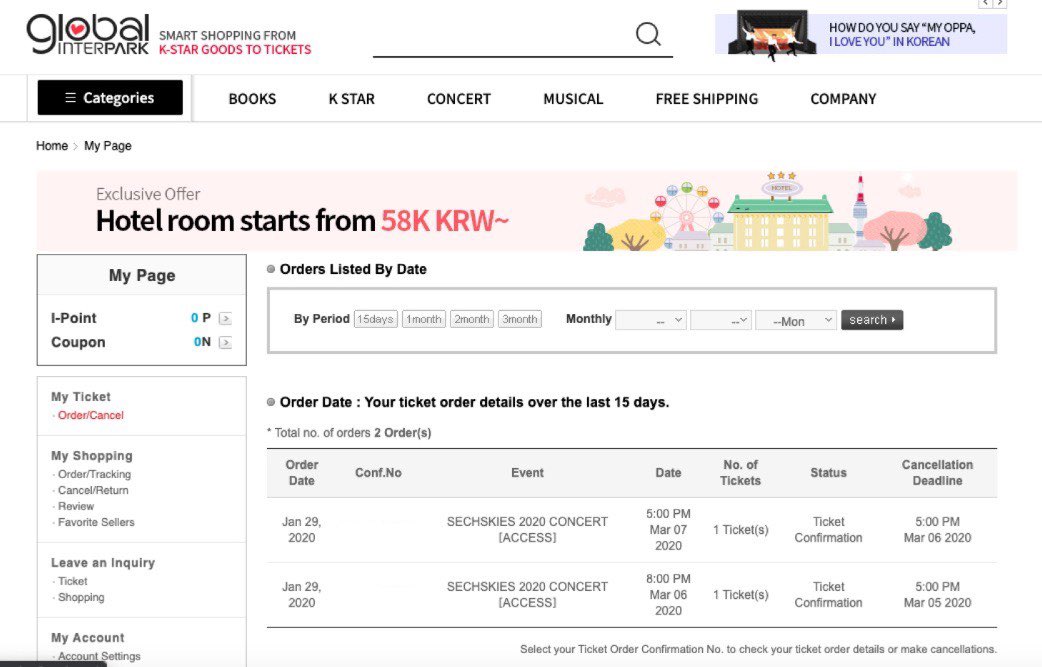
Task: Go to FREE SHIPPING page
Action: [706, 99]
